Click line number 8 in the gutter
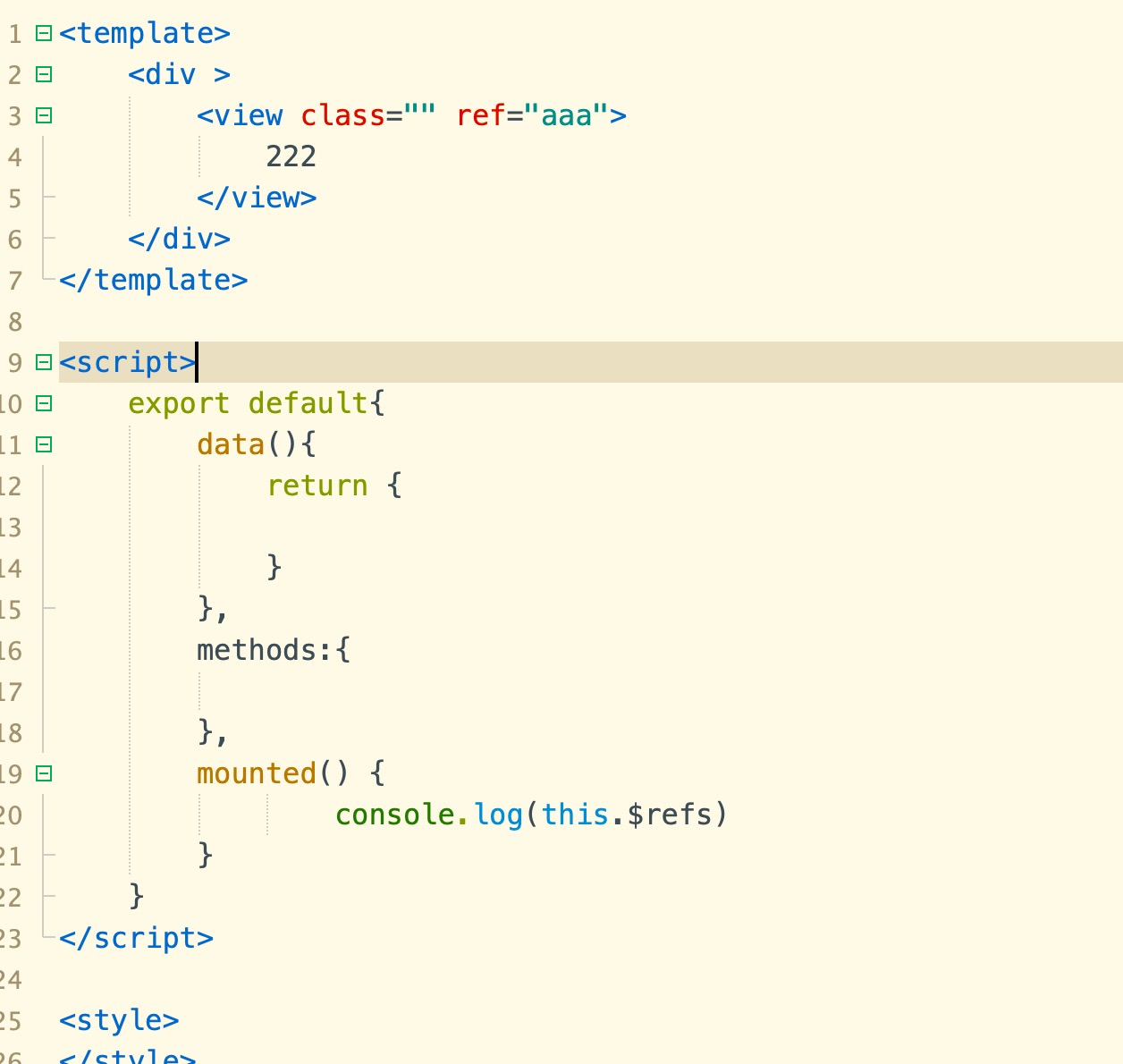Screen dimensions: 1123x1064 pyautogui.click(x=14, y=322)
